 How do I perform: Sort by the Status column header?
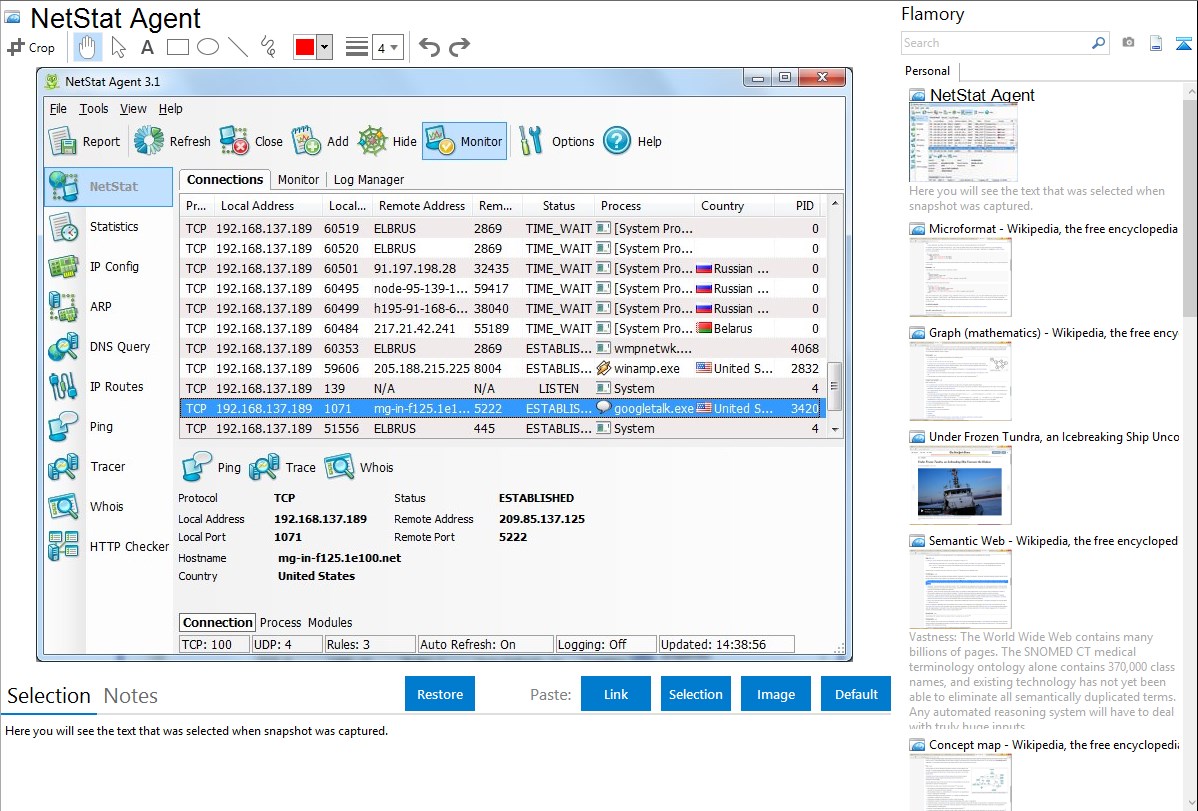(x=559, y=206)
